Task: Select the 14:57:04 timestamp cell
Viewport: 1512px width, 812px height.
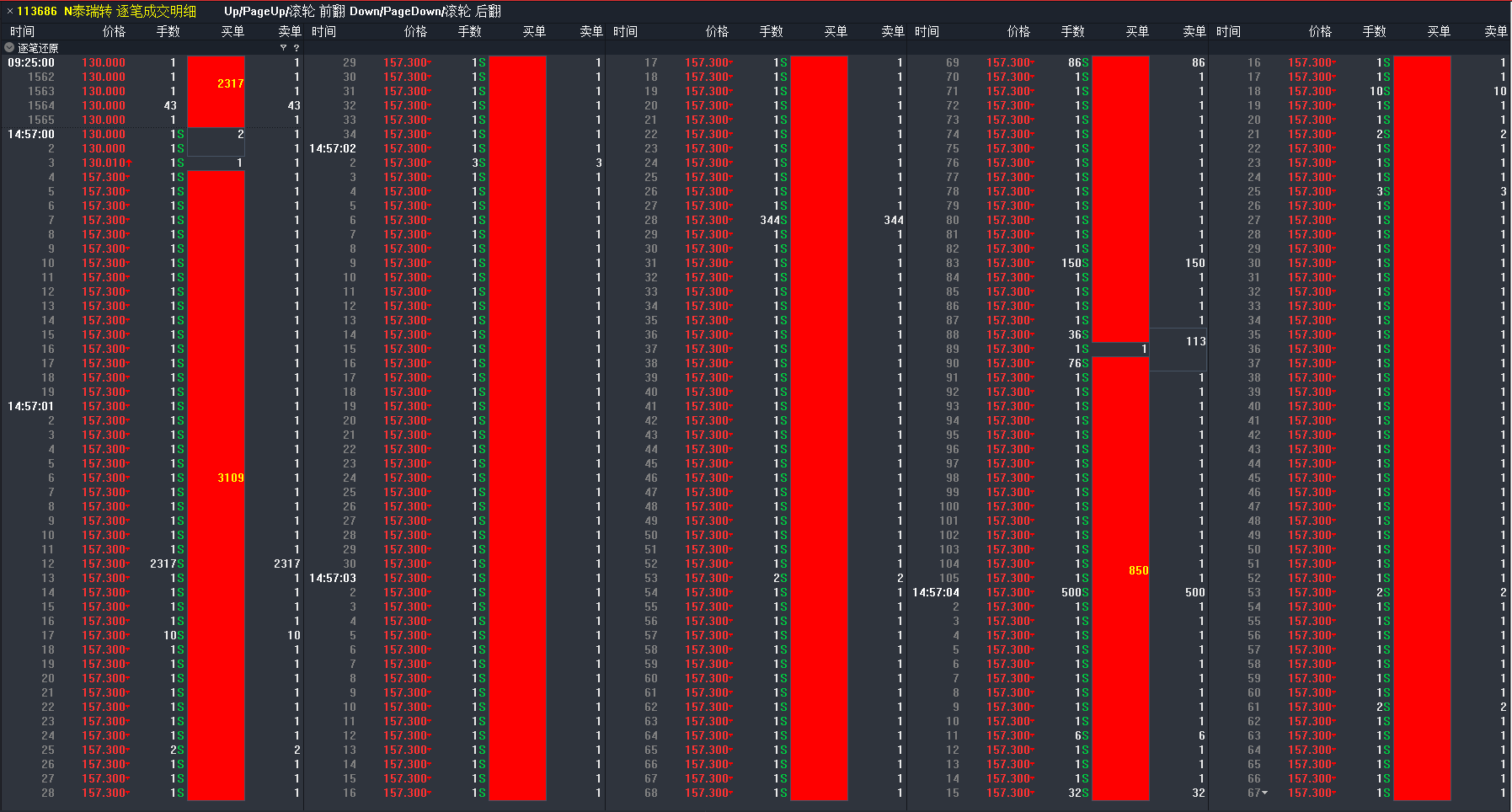Action: tap(936, 592)
